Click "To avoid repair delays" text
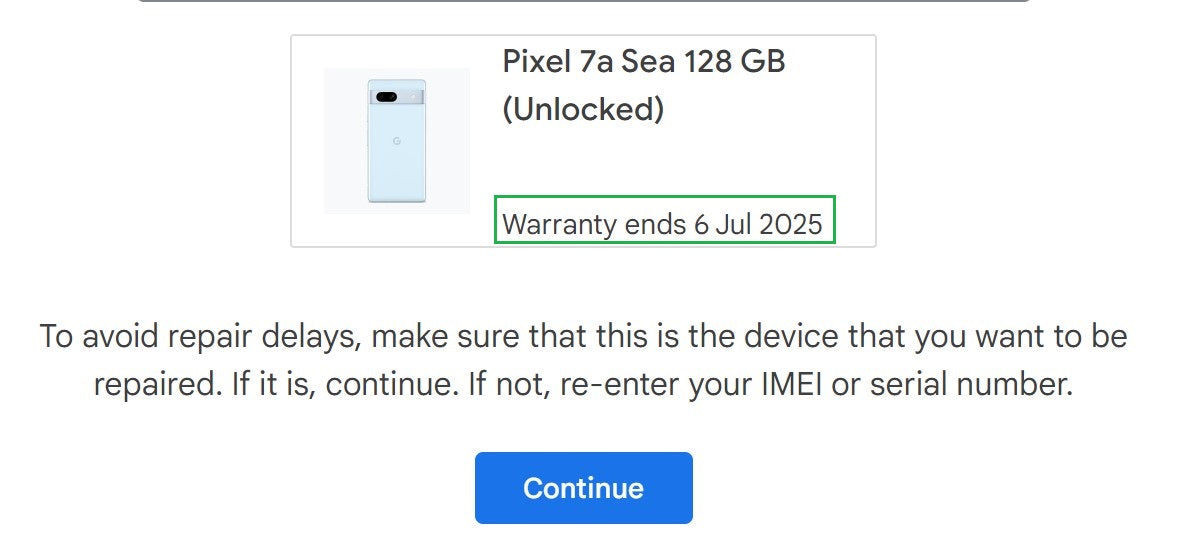 198,336
